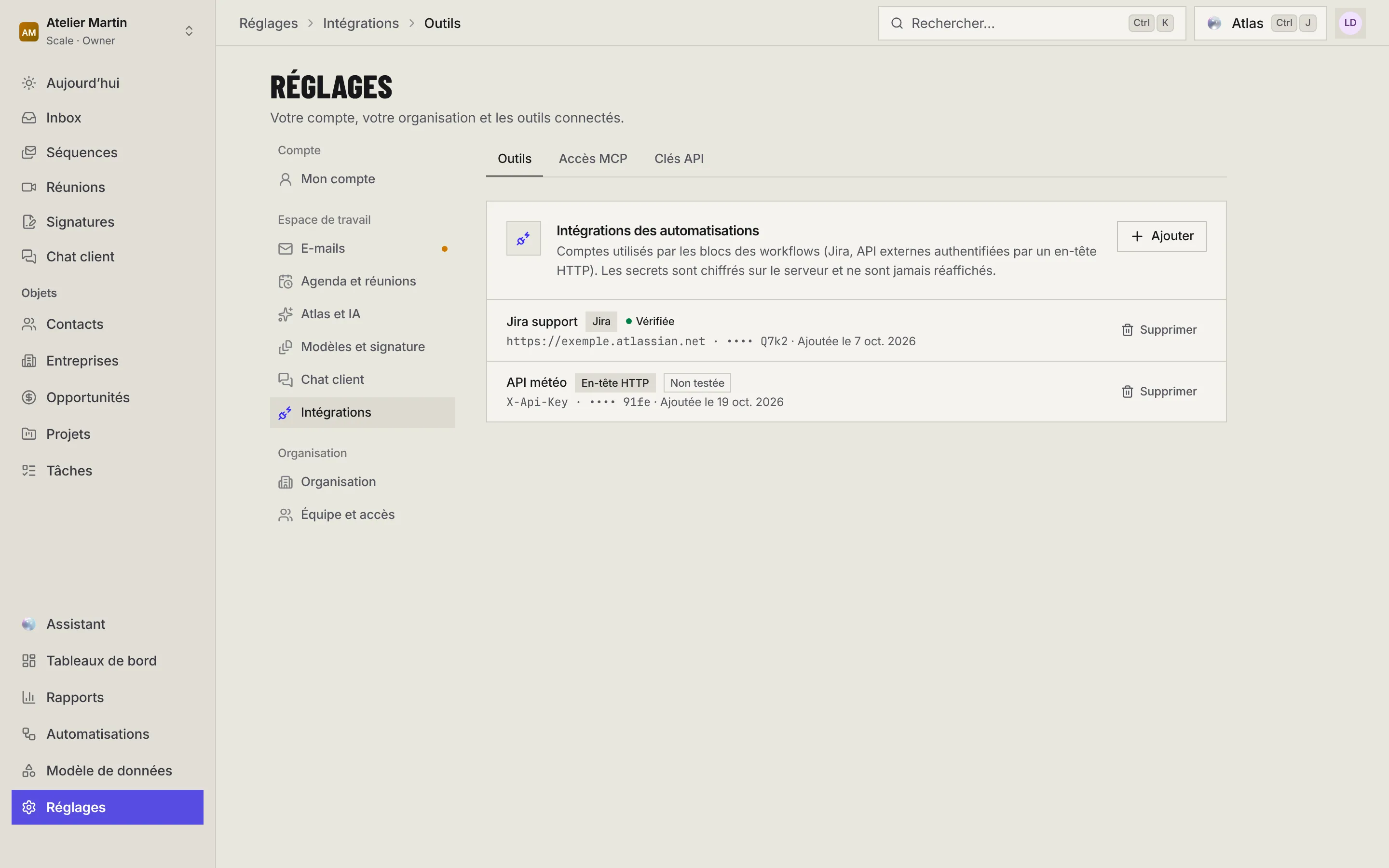Click the Inbox tray icon
The image size is (1389, 868).
29,118
